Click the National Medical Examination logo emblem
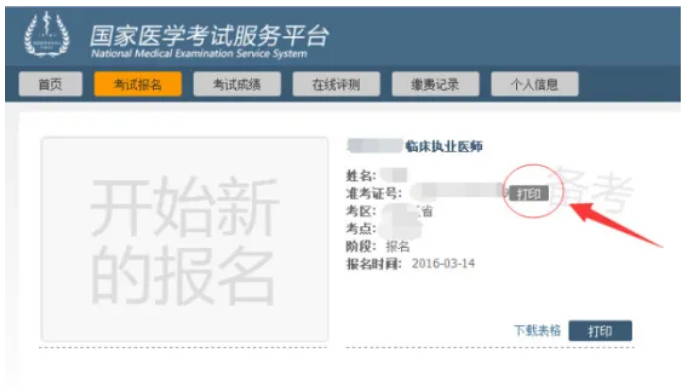Image resolution: width=683 pixels, height=388 pixels. coord(46,35)
